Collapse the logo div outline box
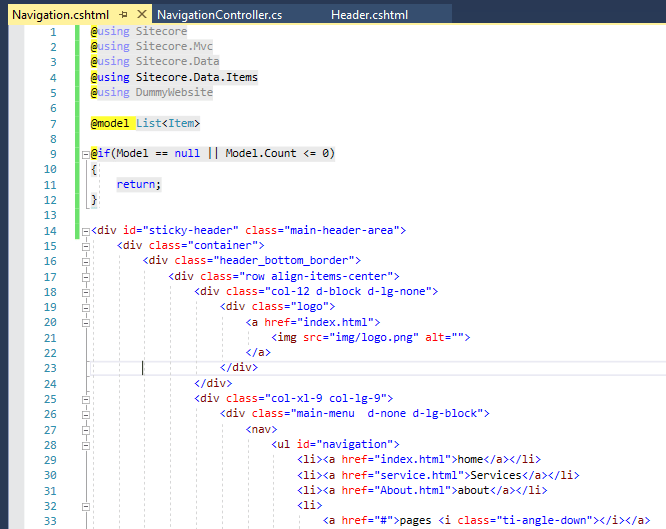Screen dimensions: 666x529 (87, 307)
